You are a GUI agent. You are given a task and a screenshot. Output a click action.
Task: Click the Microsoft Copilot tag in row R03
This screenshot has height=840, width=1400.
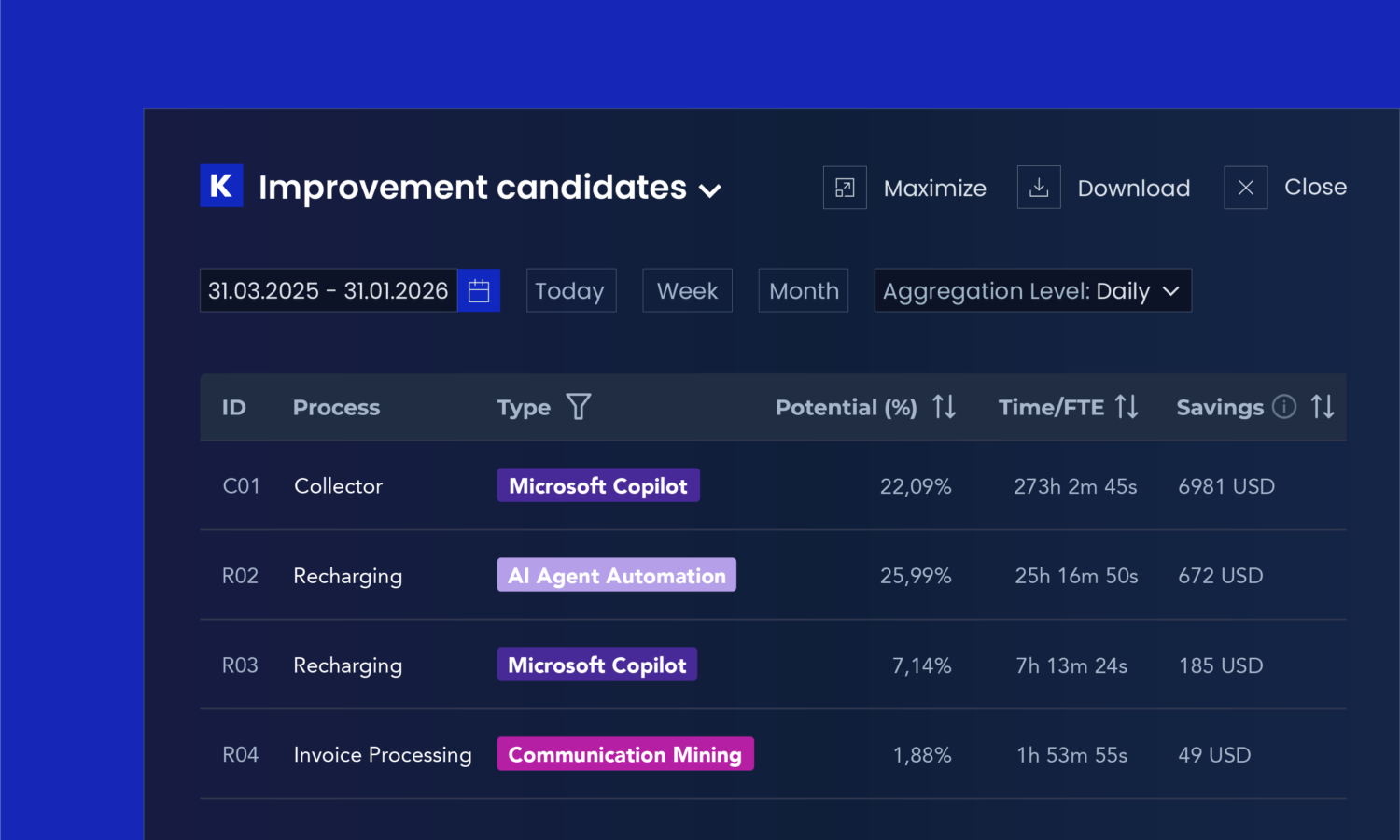pos(597,665)
